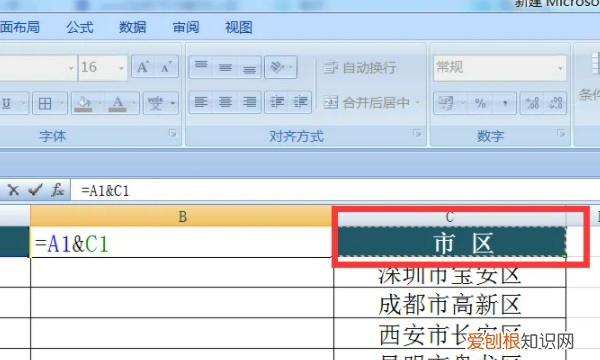Open the page layout 面布局 tab
The width and height of the screenshot is (600, 360).
click(20, 27)
